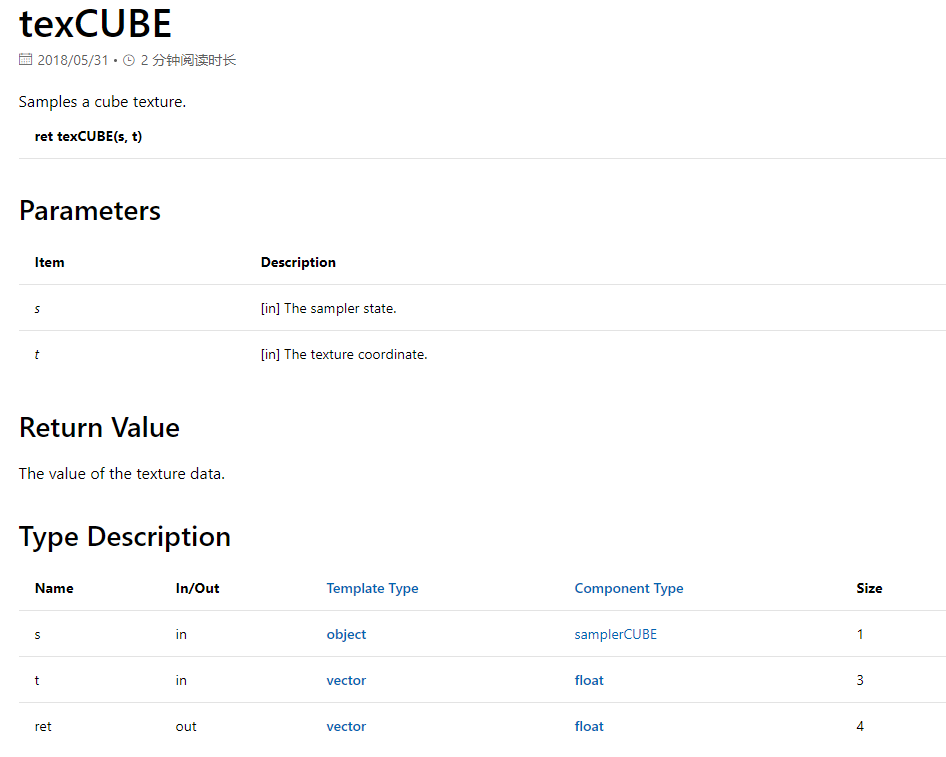Screen dimensions: 946x757
Task: Click the Parameters section heading
Action: [90, 211]
